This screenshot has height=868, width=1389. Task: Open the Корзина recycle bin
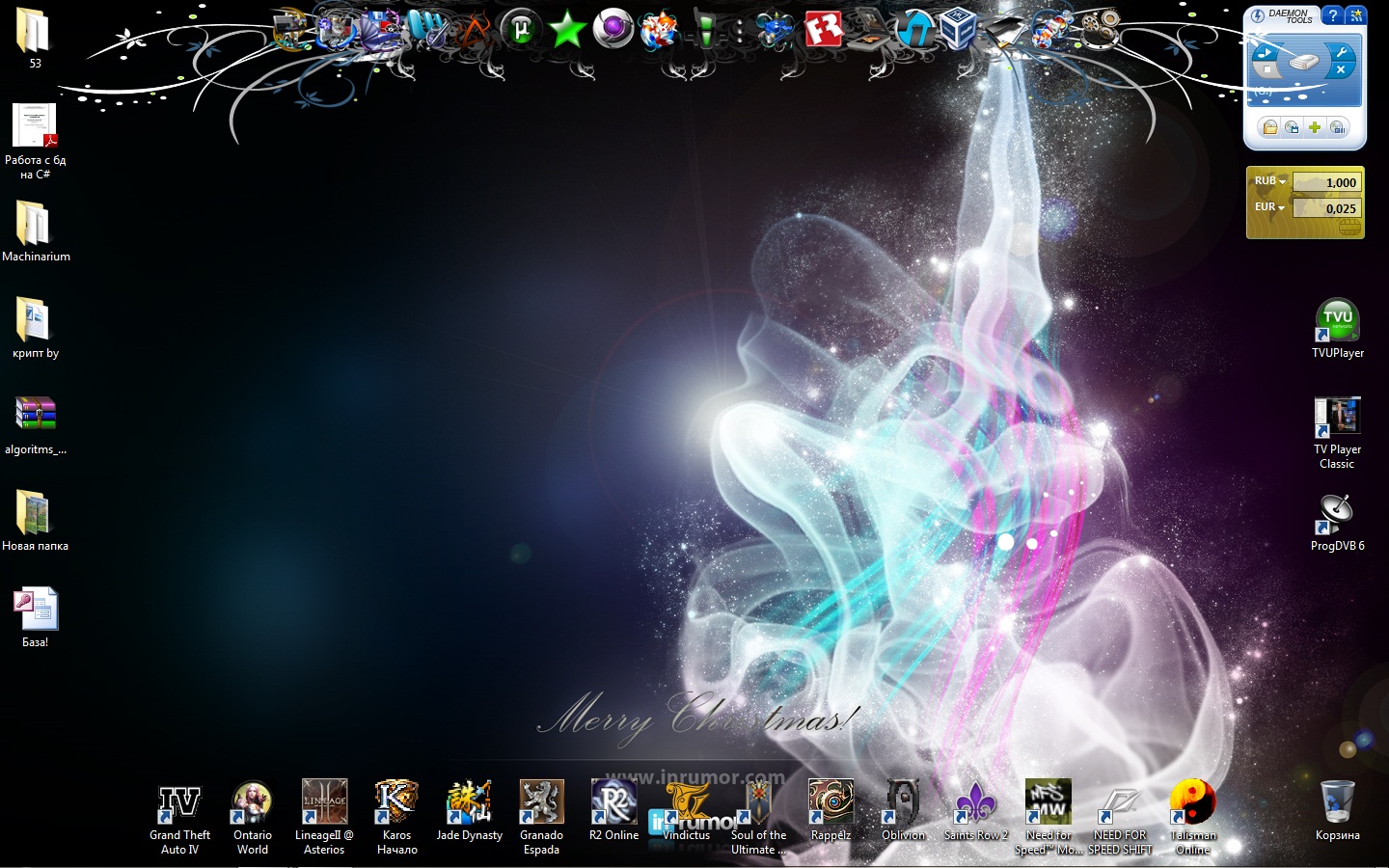[1337, 803]
